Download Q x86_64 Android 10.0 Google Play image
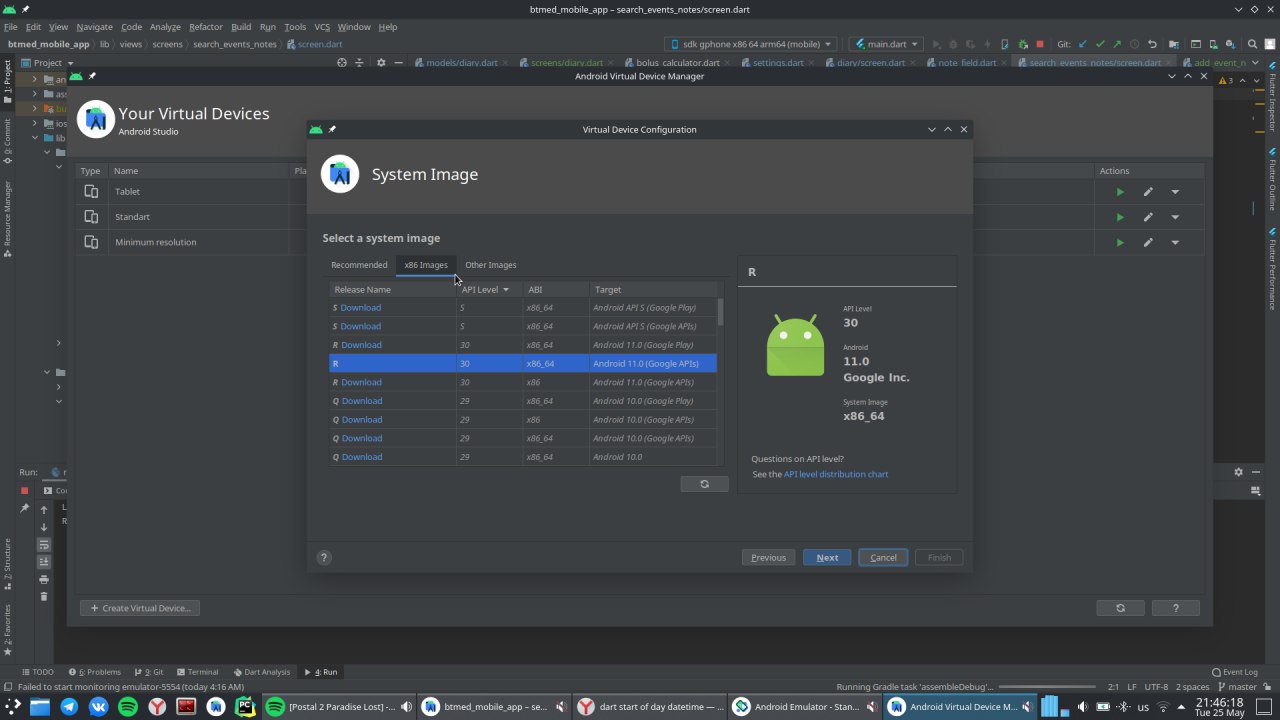1280x720 pixels. (361, 401)
